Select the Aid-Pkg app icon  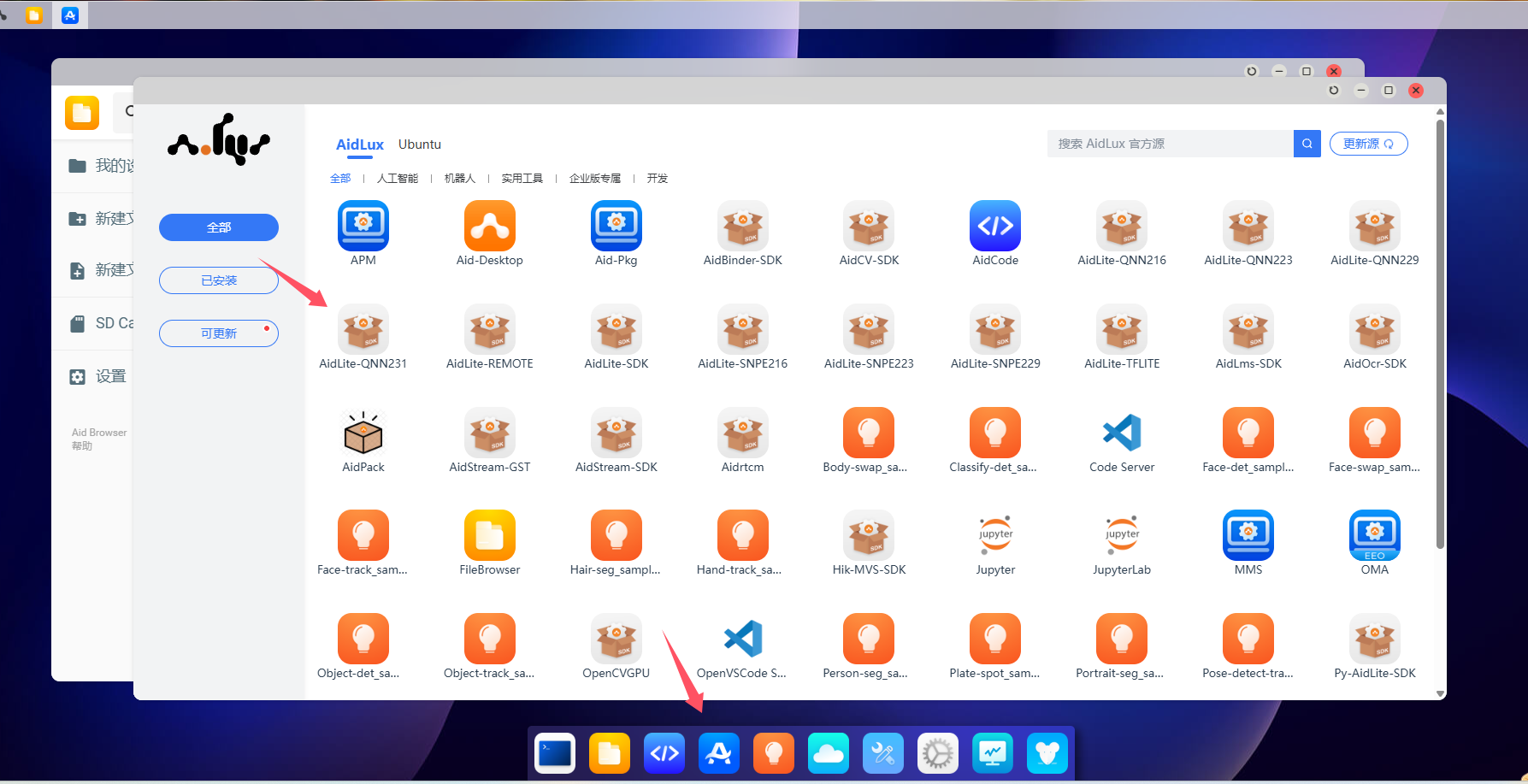pyautogui.click(x=617, y=226)
